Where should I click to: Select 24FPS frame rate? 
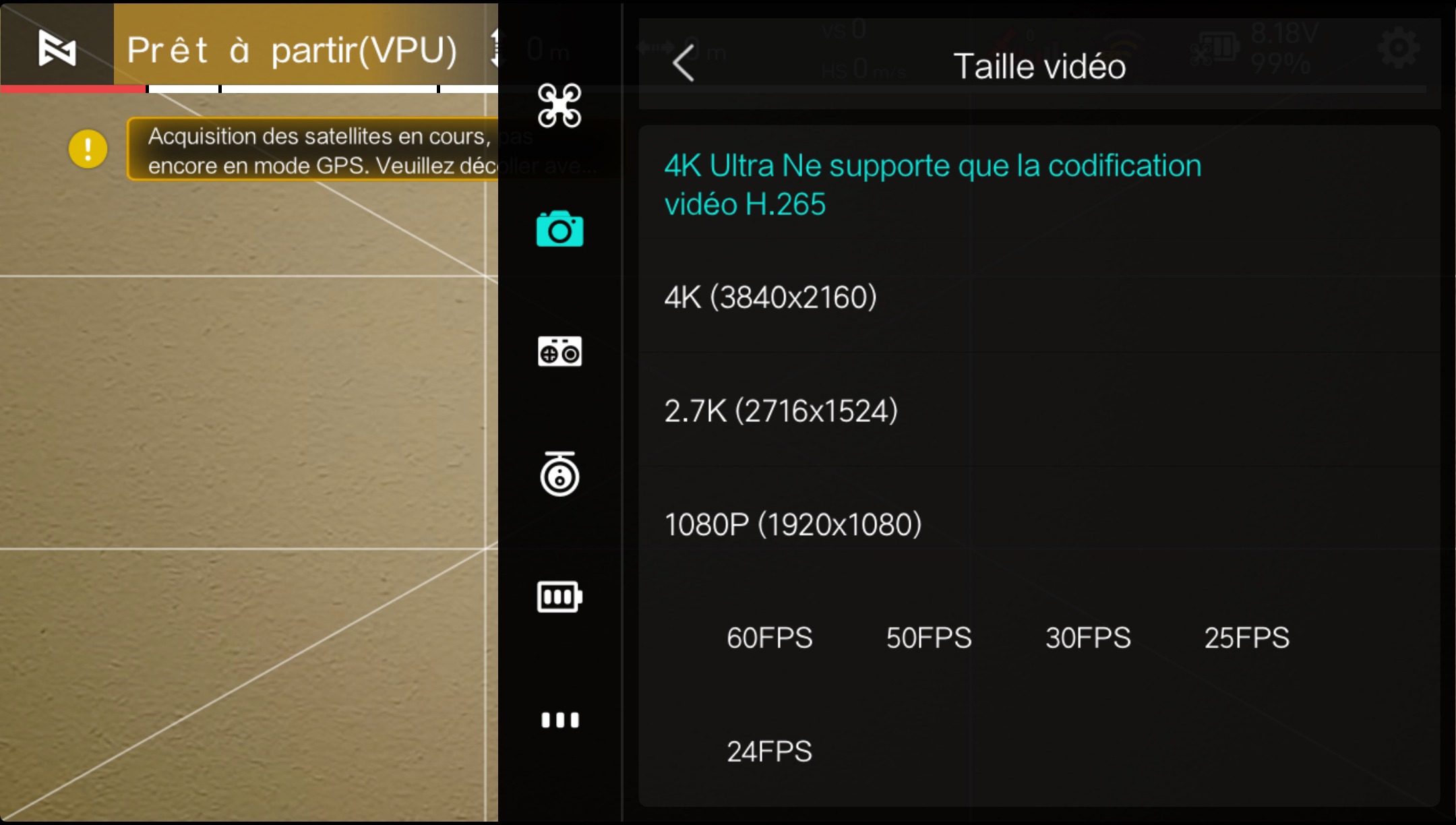[769, 751]
